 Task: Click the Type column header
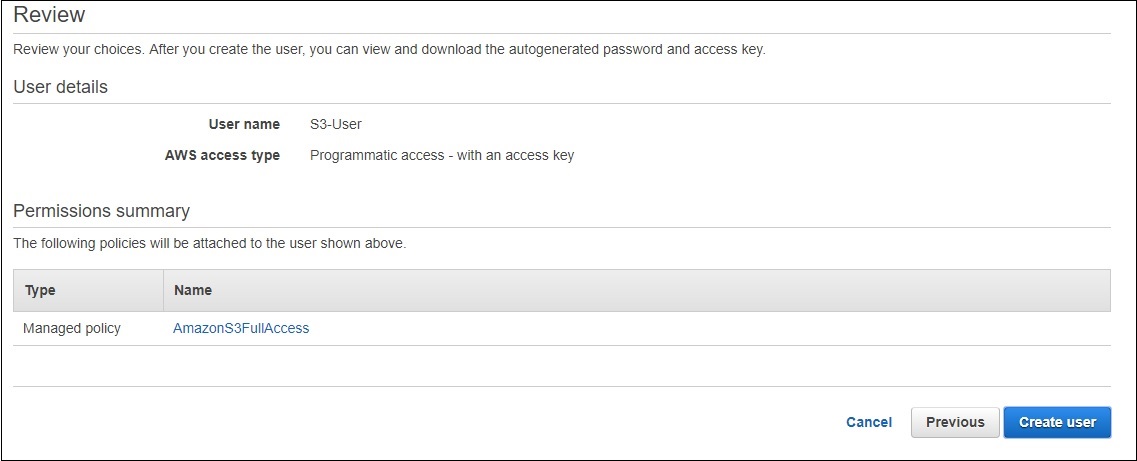[x=40, y=290]
